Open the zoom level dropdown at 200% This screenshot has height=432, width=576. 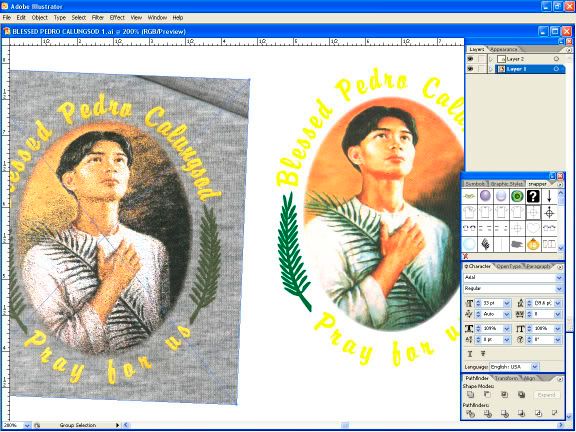click(x=27, y=425)
